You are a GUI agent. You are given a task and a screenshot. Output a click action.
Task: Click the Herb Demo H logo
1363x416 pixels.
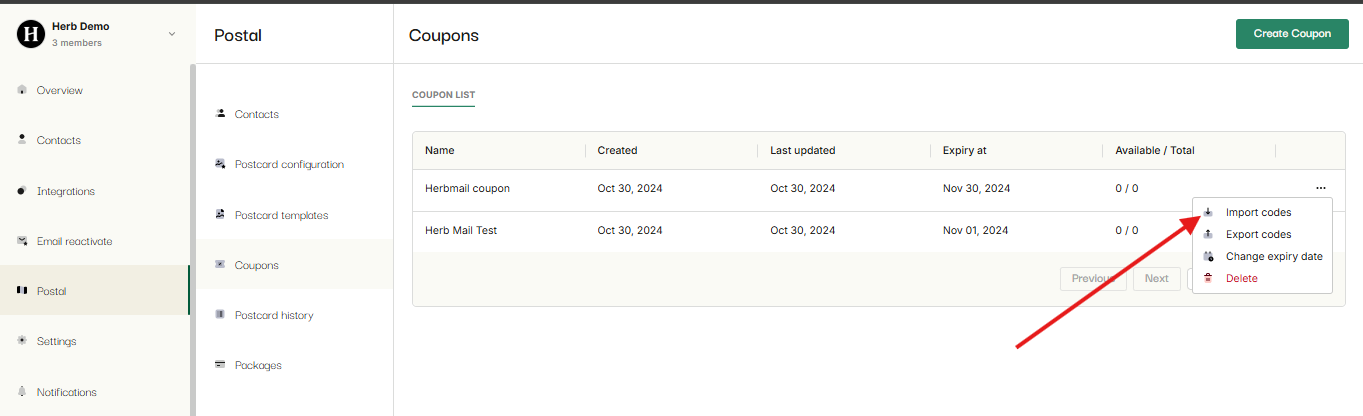click(31, 34)
